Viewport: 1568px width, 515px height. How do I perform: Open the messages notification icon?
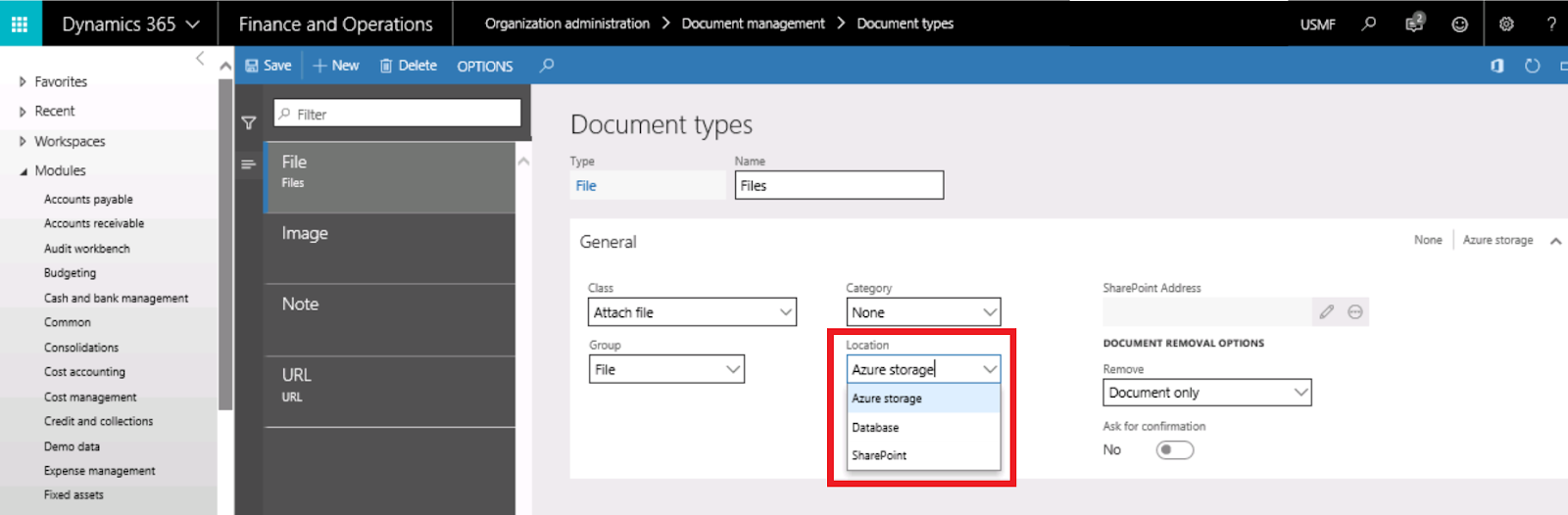1413,23
